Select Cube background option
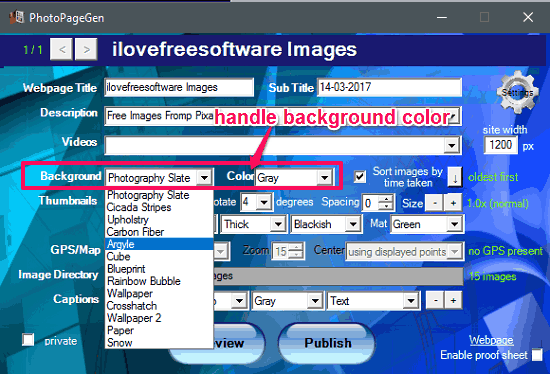This screenshot has height=374, width=550. click(159, 256)
